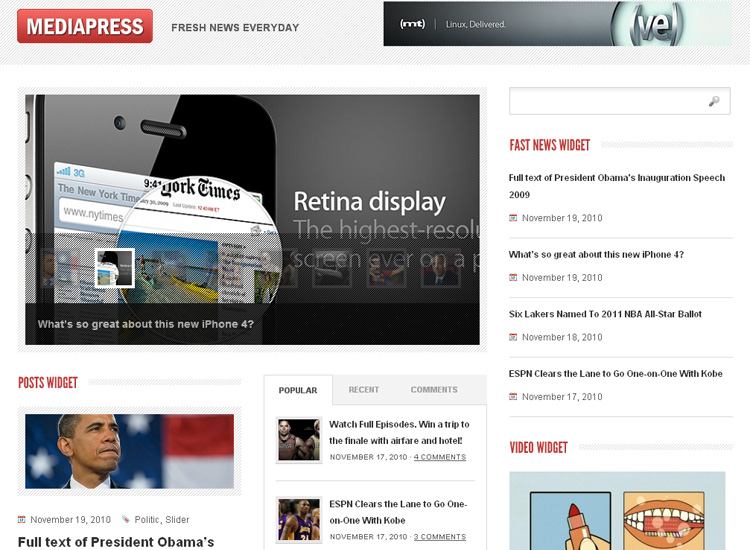Open the Linux Delivered banner ad

point(557,24)
